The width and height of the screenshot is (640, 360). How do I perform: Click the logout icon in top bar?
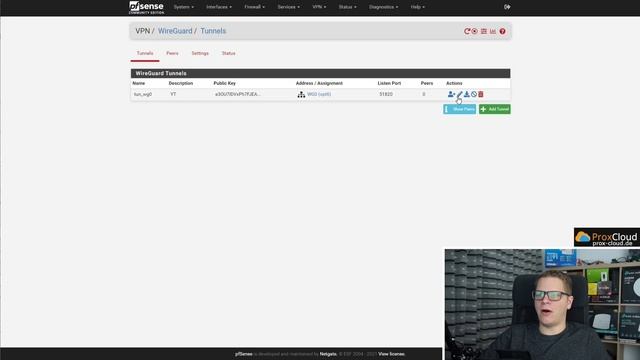click(507, 7)
